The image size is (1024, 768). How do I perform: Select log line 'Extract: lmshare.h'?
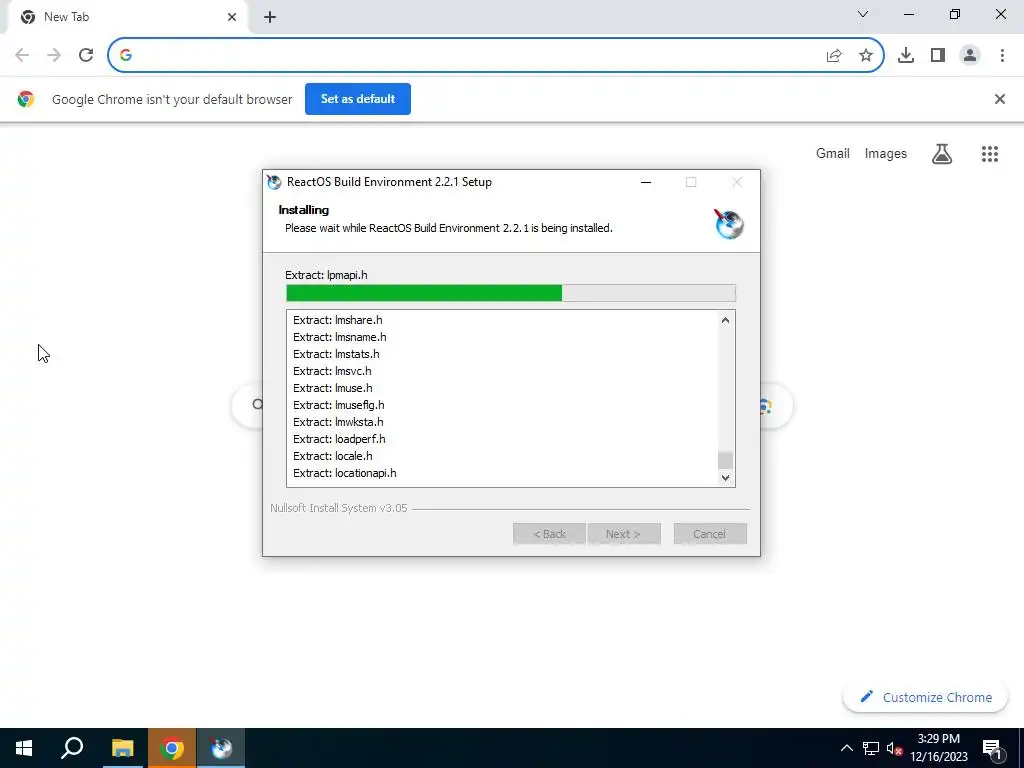(338, 320)
